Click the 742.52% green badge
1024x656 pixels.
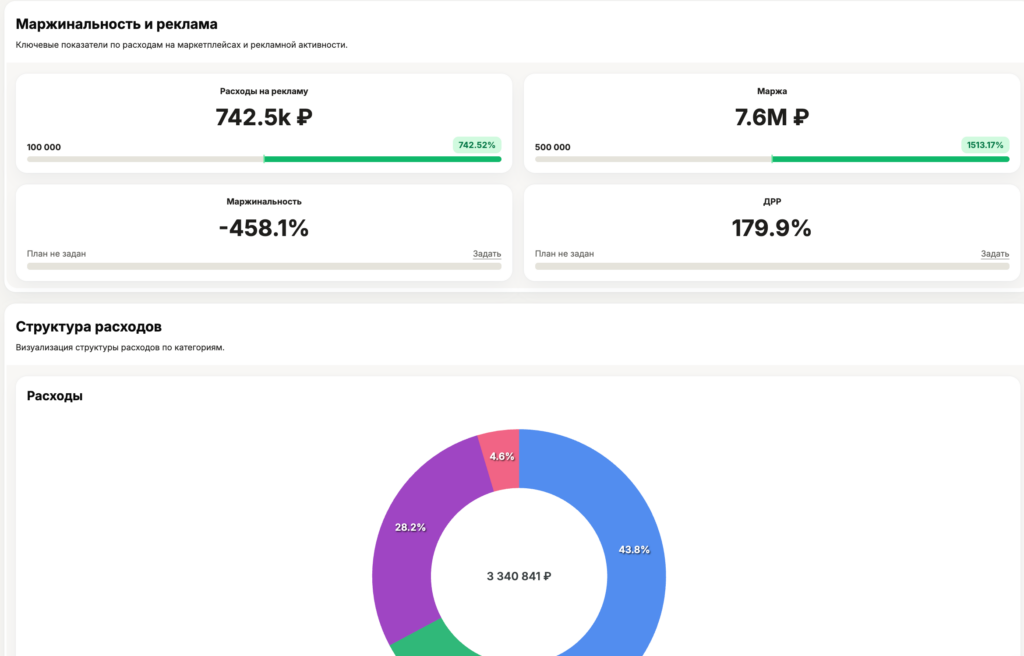477,145
